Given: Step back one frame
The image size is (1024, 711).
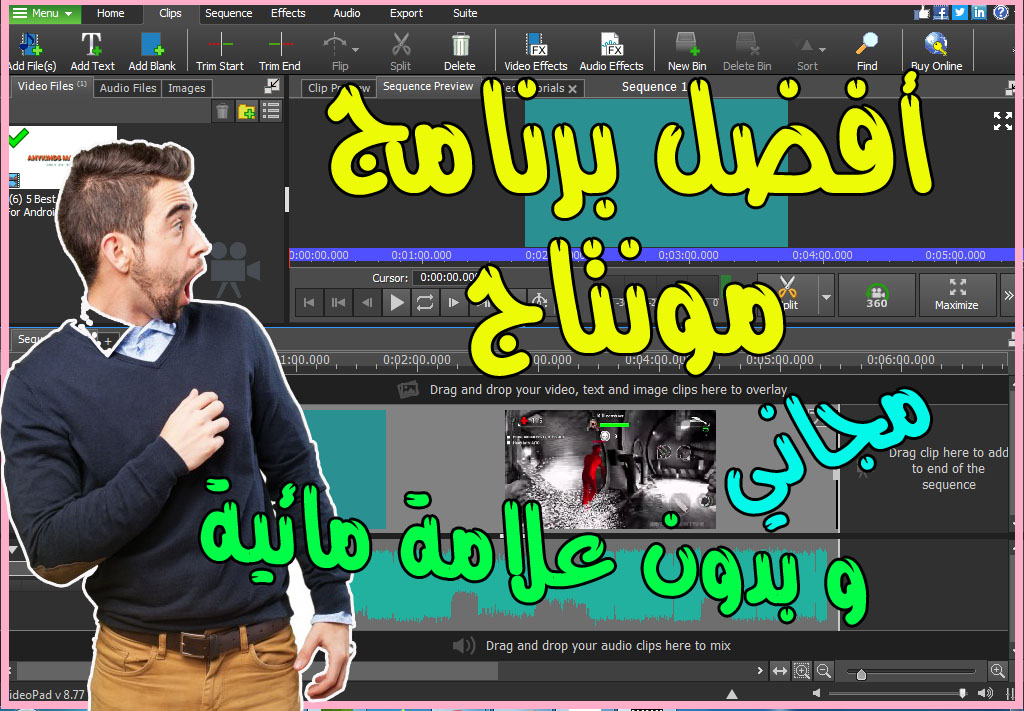Looking at the screenshot, I should tap(367, 302).
